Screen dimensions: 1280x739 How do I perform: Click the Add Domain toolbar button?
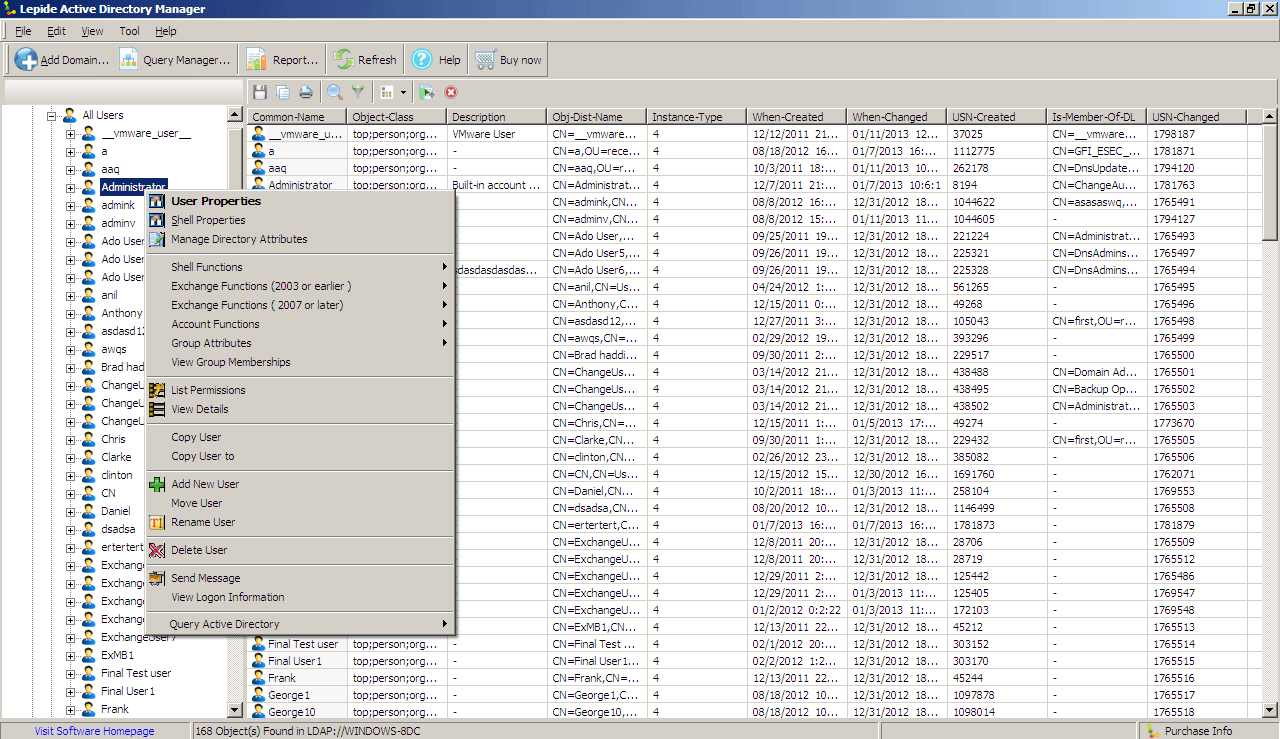(61, 60)
